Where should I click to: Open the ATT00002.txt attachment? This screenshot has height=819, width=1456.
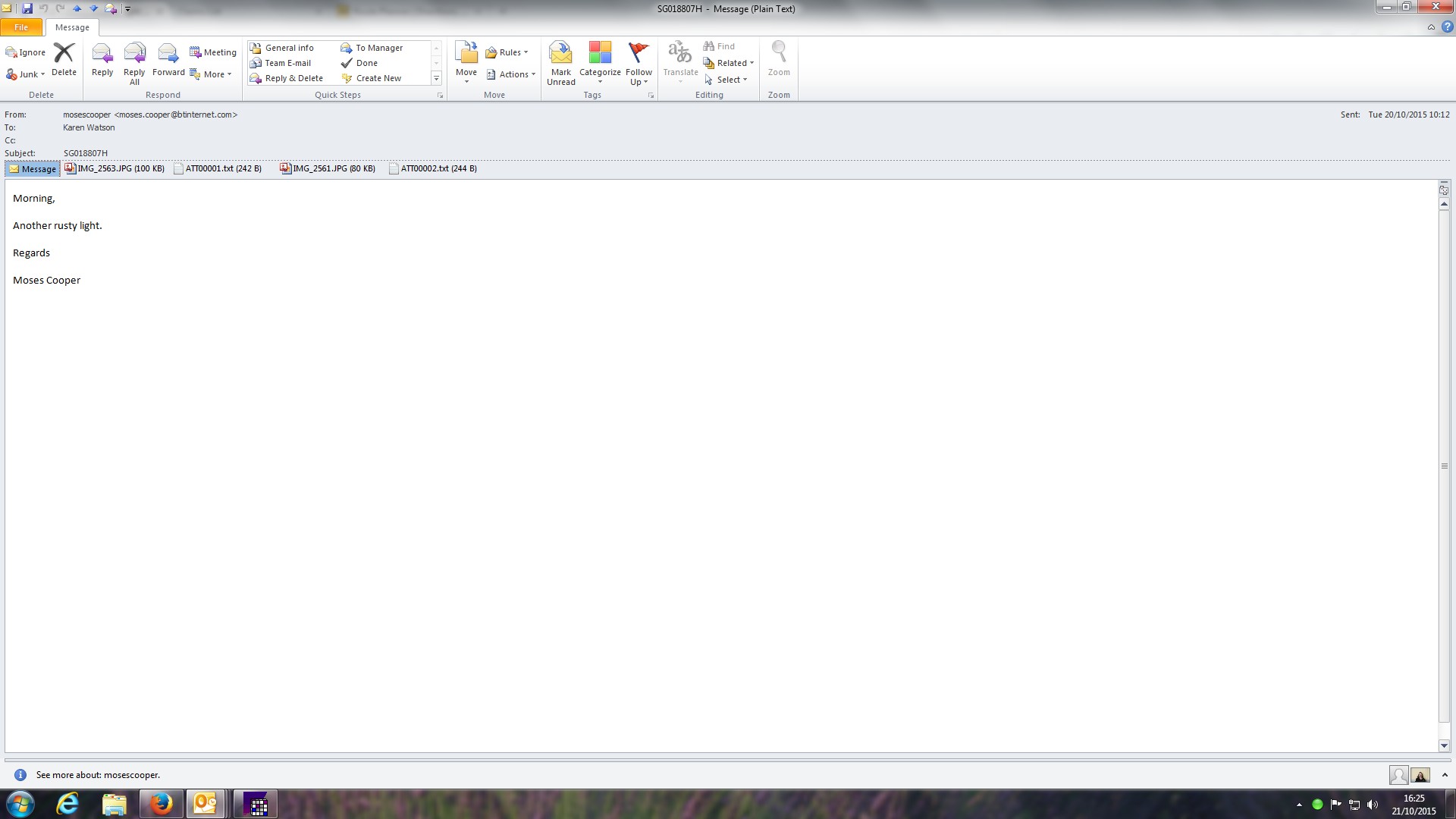[433, 168]
